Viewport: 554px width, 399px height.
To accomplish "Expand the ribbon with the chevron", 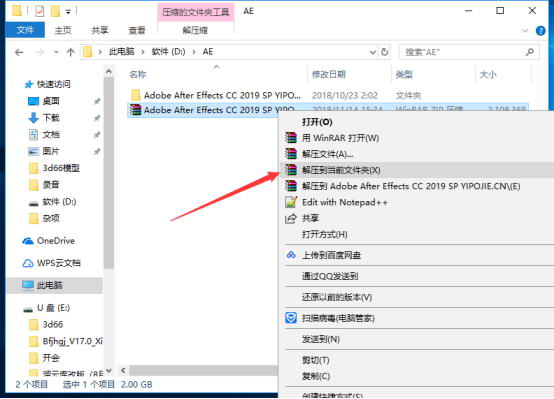I will [x=525, y=31].
